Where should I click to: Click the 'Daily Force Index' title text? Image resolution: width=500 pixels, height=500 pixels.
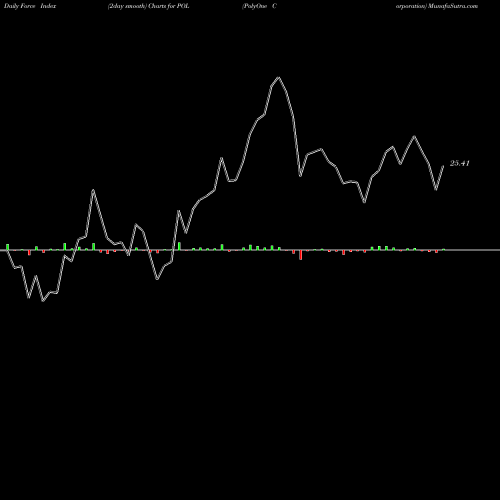tap(30, 6)
